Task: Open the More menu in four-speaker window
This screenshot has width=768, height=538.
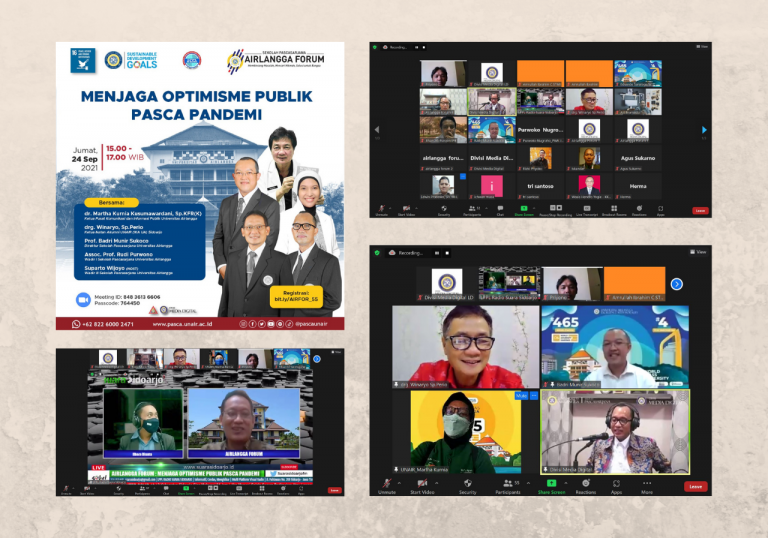Action: (x=647, y=486)
